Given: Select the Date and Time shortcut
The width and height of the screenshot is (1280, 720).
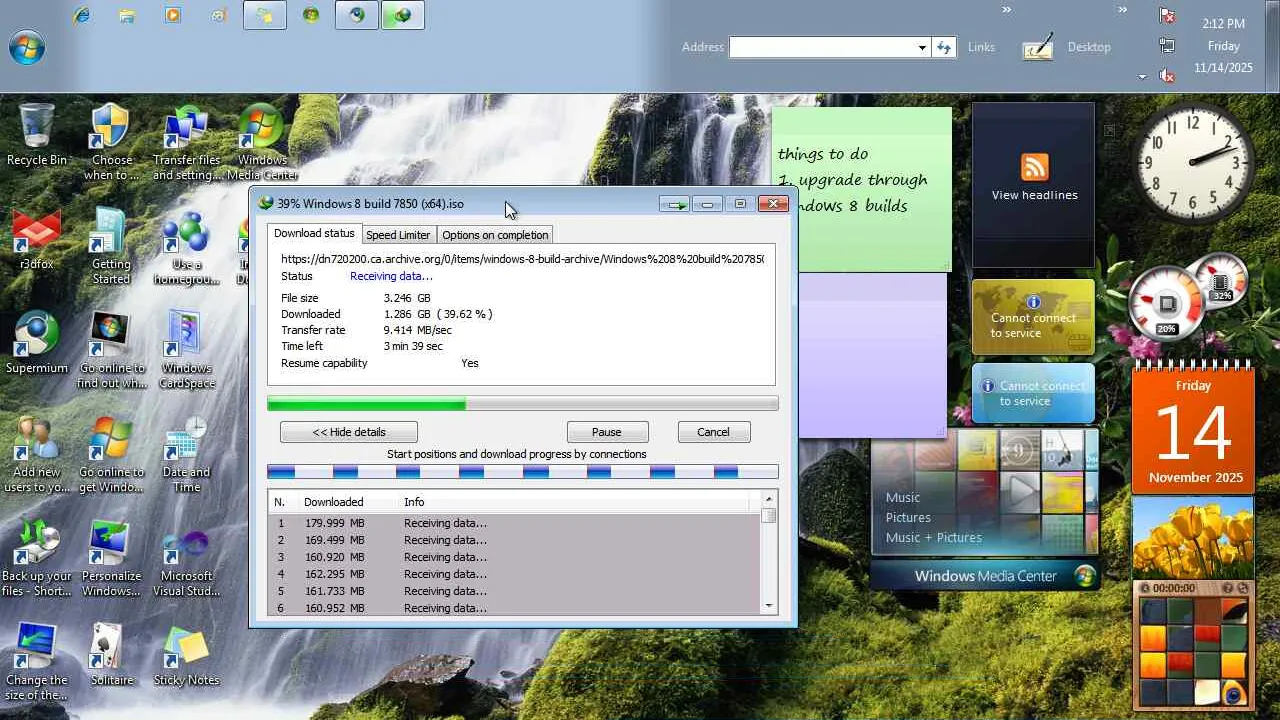Looking at the screenshot, I should click(x=187, y=455).
